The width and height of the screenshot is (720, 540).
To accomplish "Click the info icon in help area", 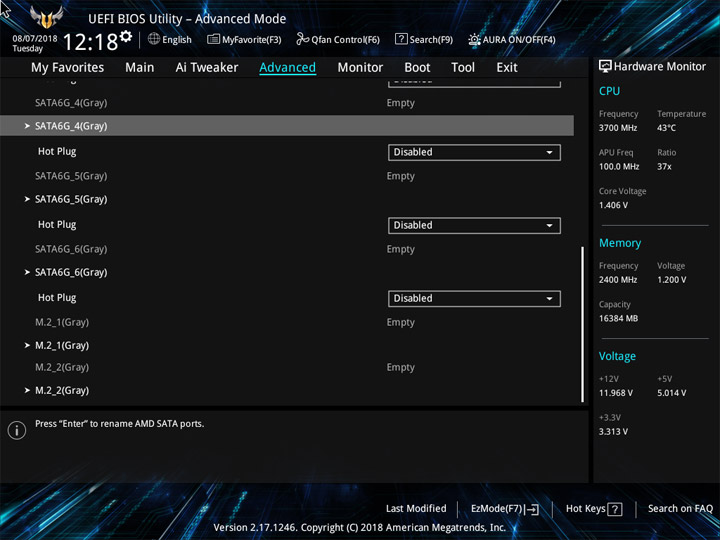I will tap(17, 430).
